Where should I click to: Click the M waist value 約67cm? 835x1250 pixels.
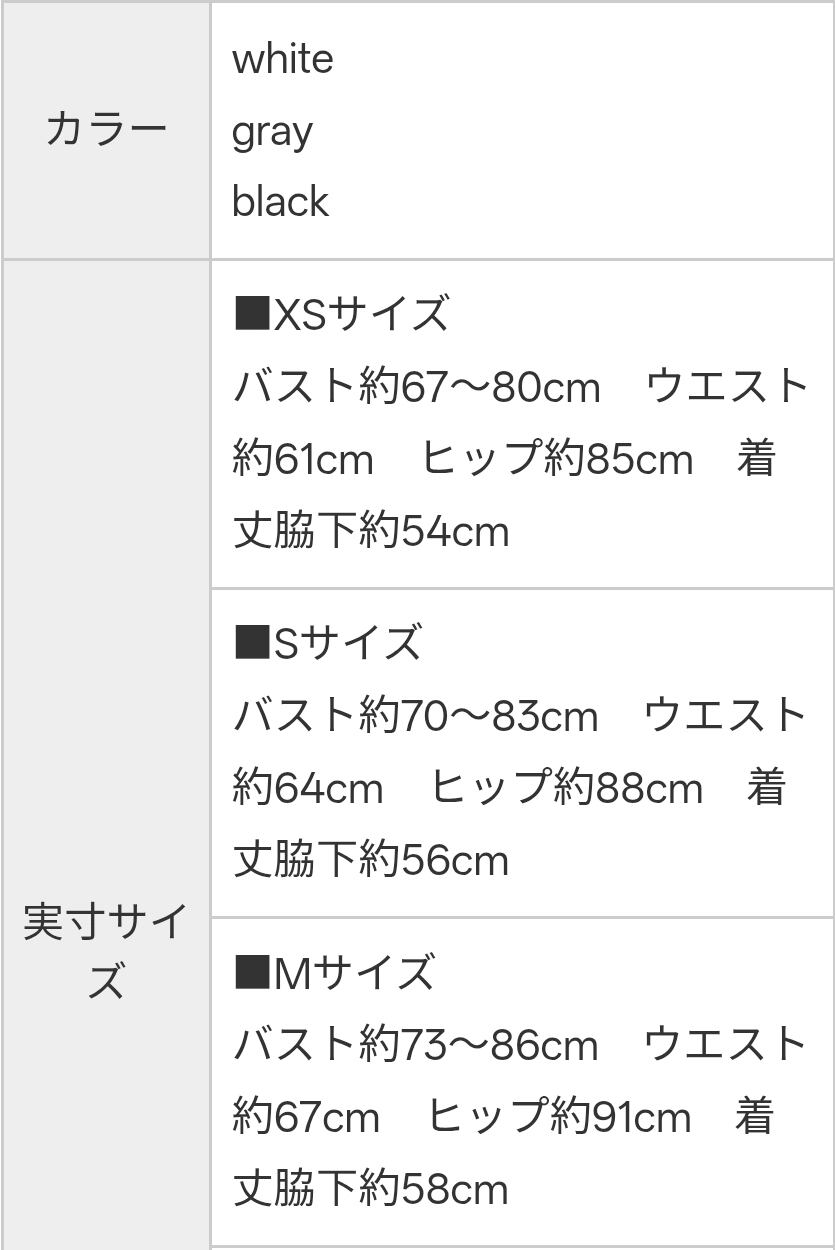[306, 1117]
